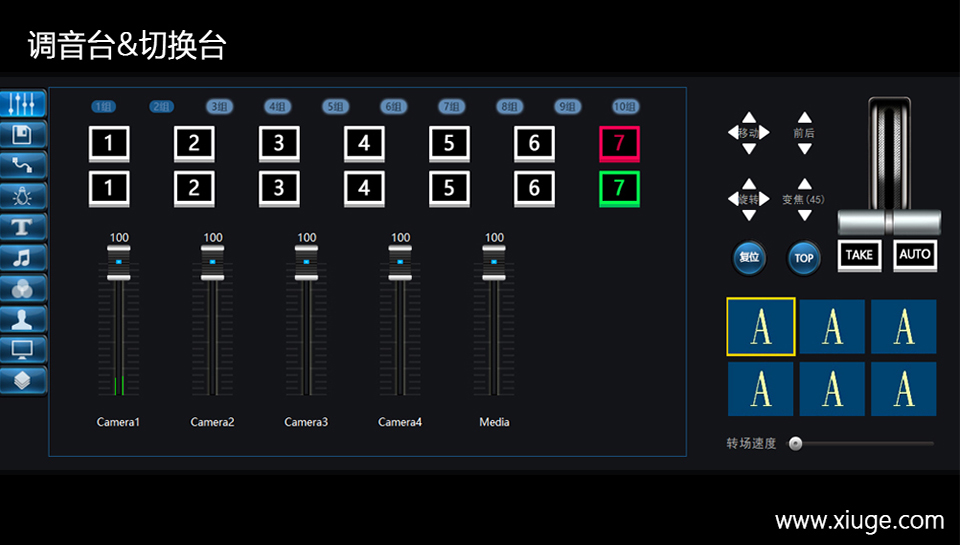Click the right arrow of 移动 control

click(765, 133)
